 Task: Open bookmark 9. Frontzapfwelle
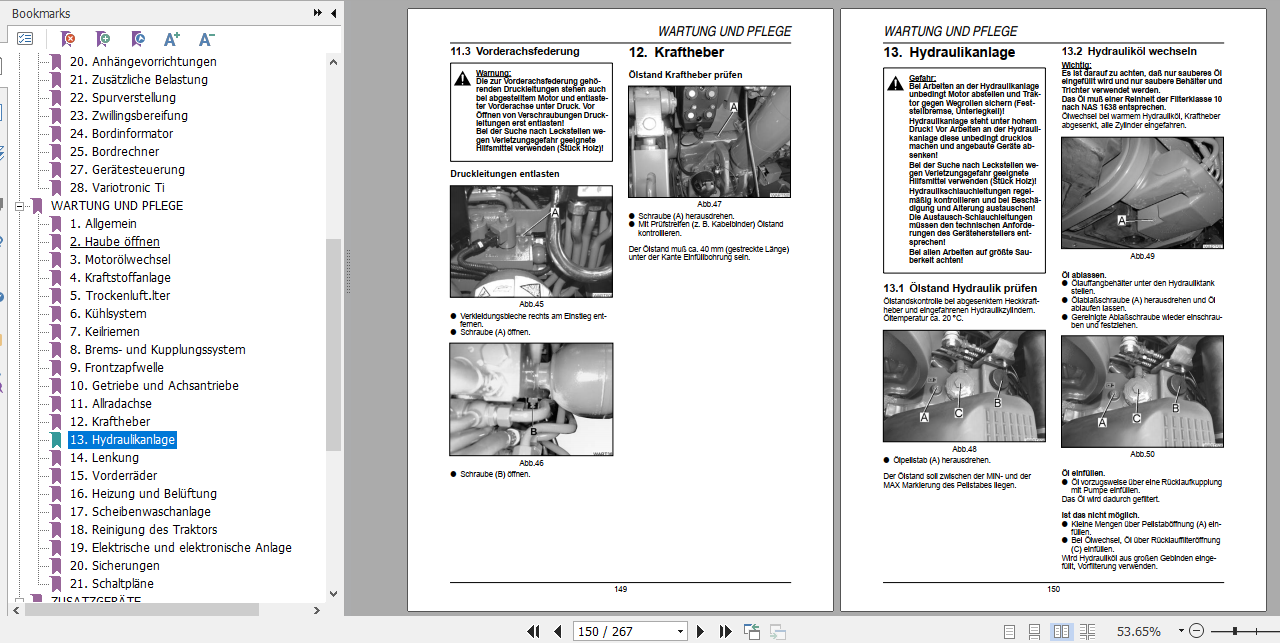(x=117, y=368)
